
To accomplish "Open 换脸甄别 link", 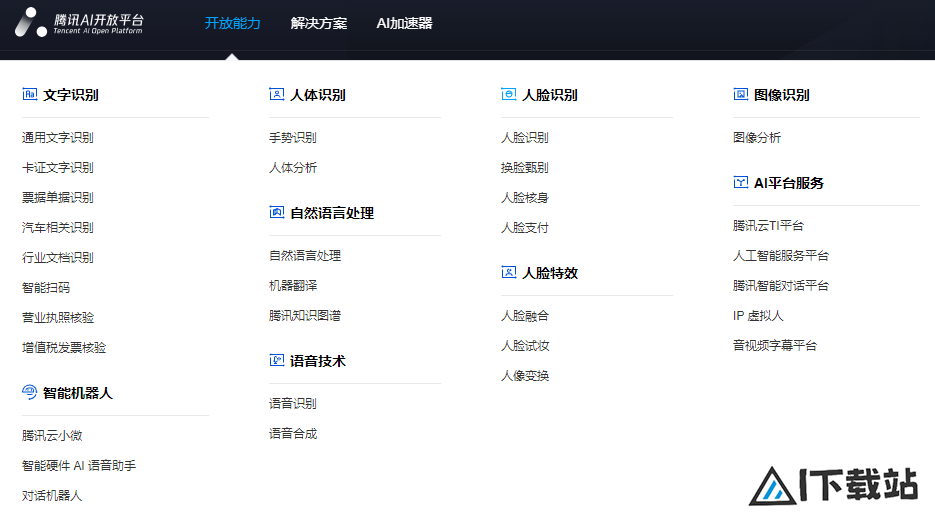I will (525, 167).
